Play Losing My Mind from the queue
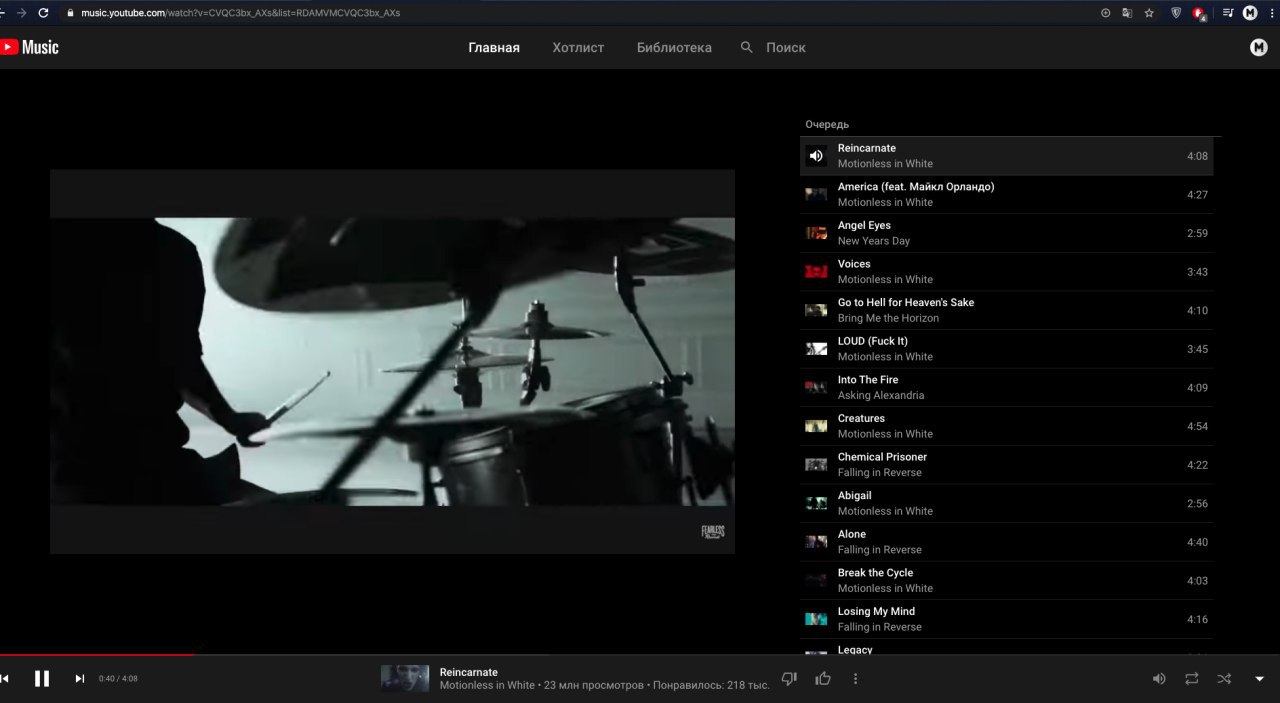This screenshot has height=703, width=1280. 1006,619
